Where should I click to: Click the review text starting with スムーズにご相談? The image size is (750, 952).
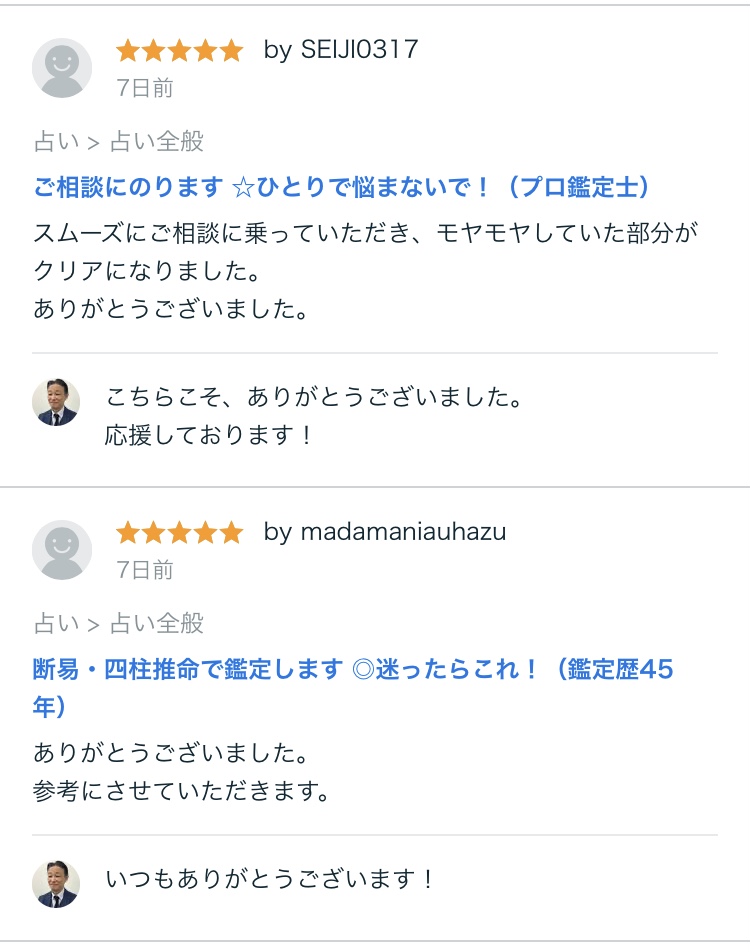(365, 235)
